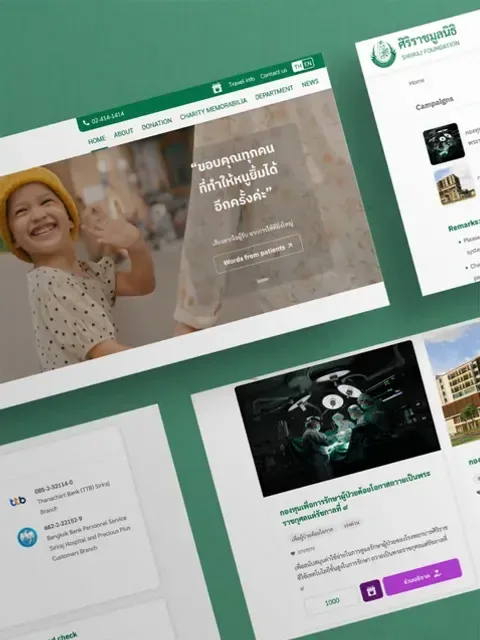Open the DEPARTMENT menu item

tap(274, 93)
